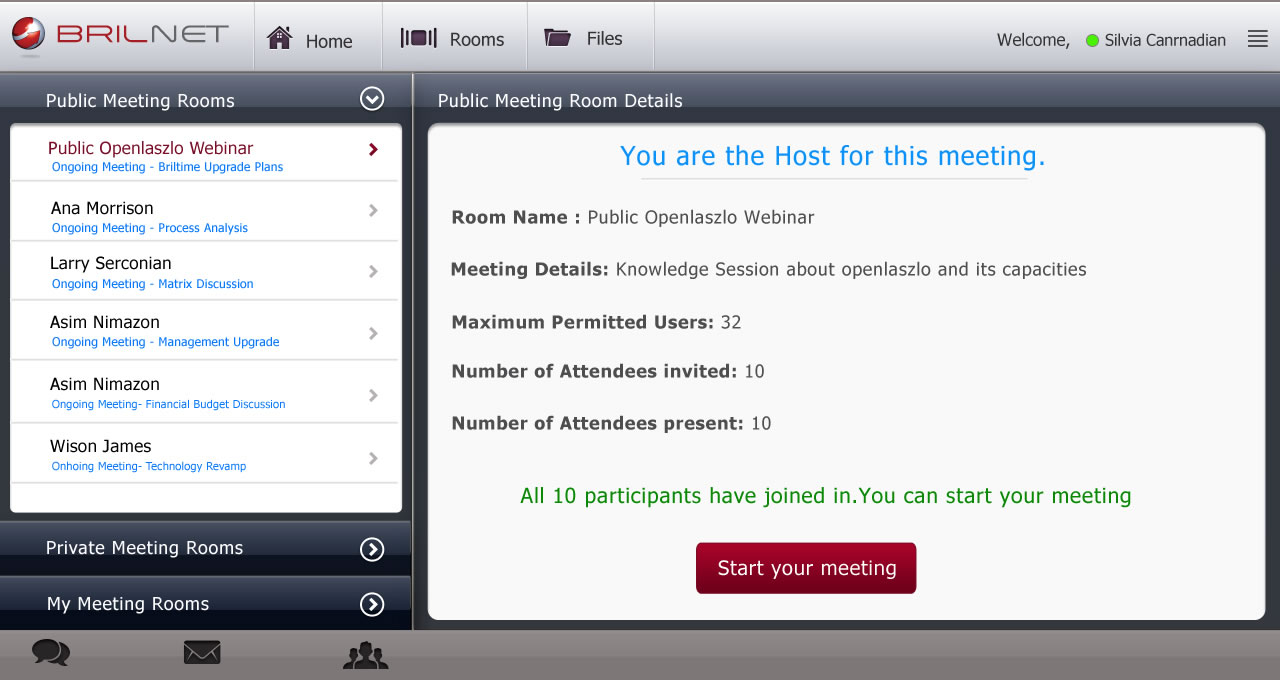Expand the Private Meeting Rooms section
The height and width of the screenshot is (680, 1280).
[x=372, y=549]
